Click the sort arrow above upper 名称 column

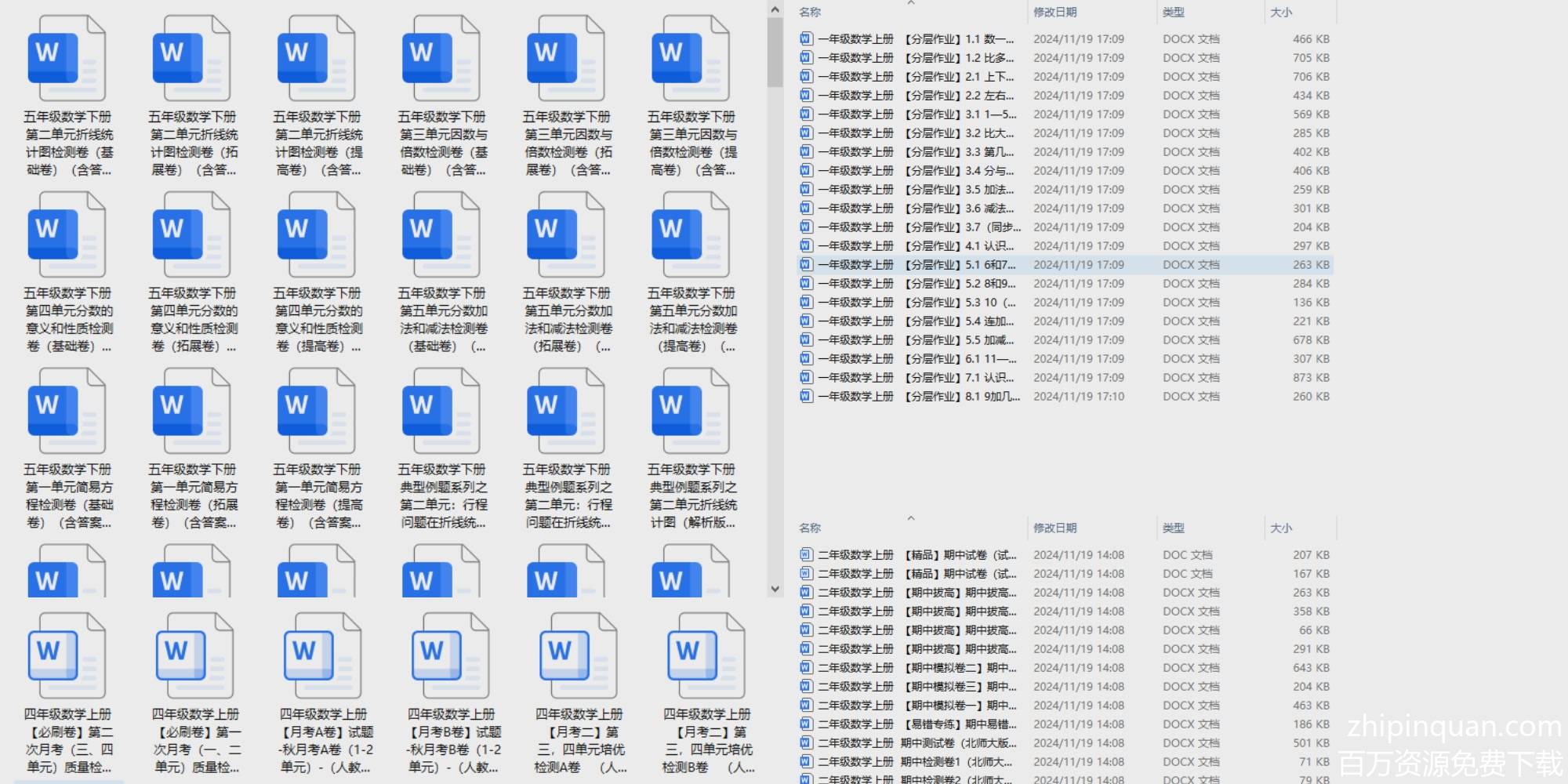pyautogui.click(x=911, y=3)
